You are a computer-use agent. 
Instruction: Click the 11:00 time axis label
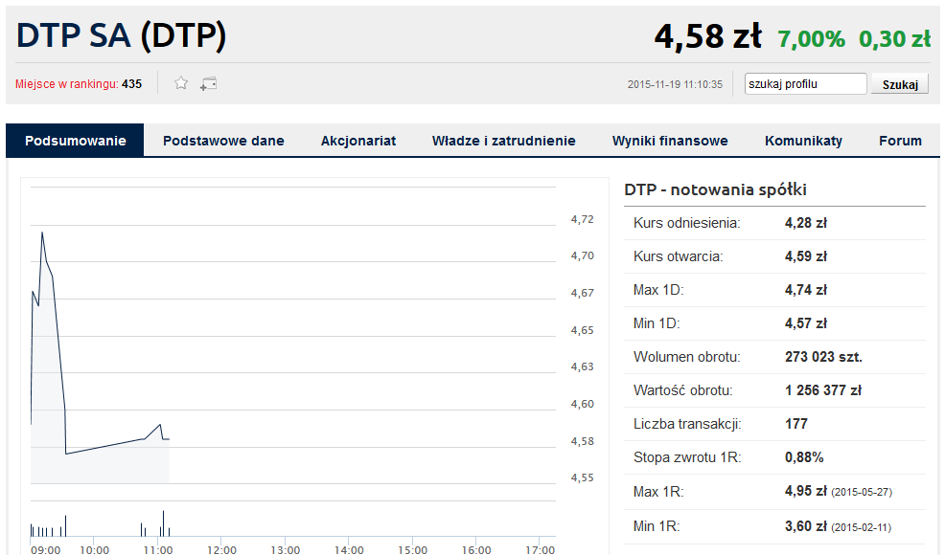pos(158,550)
